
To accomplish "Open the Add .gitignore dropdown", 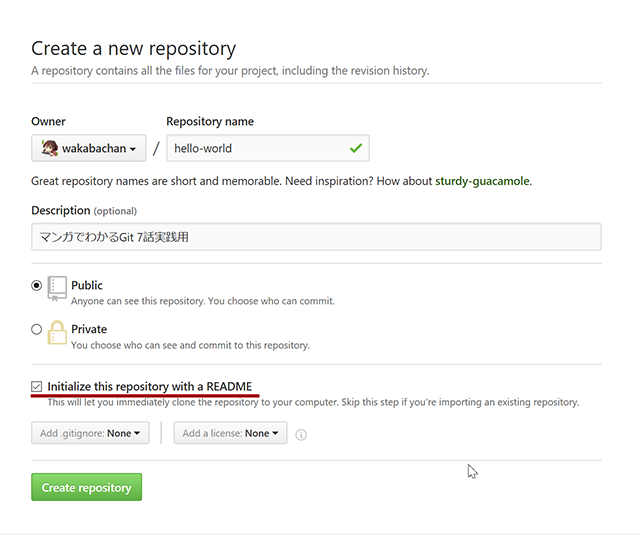I will click(90, 433).
